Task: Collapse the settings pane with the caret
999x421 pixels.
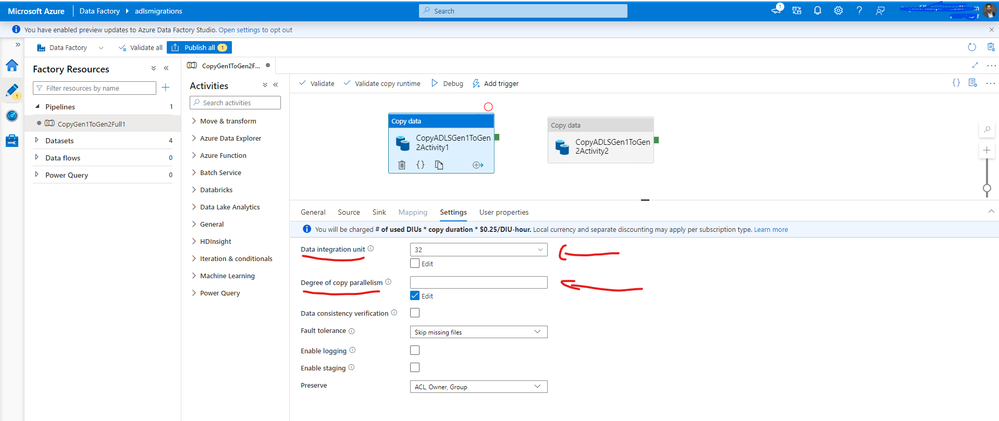Action: pos(991,211)
